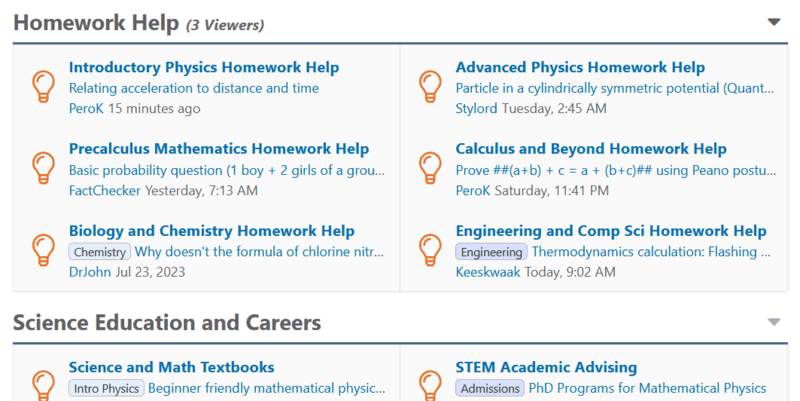The image size is (800, 401).
Task: Click the lightbulb icon beside Science and Math Textbooks
Action: (x=43, y=385)
